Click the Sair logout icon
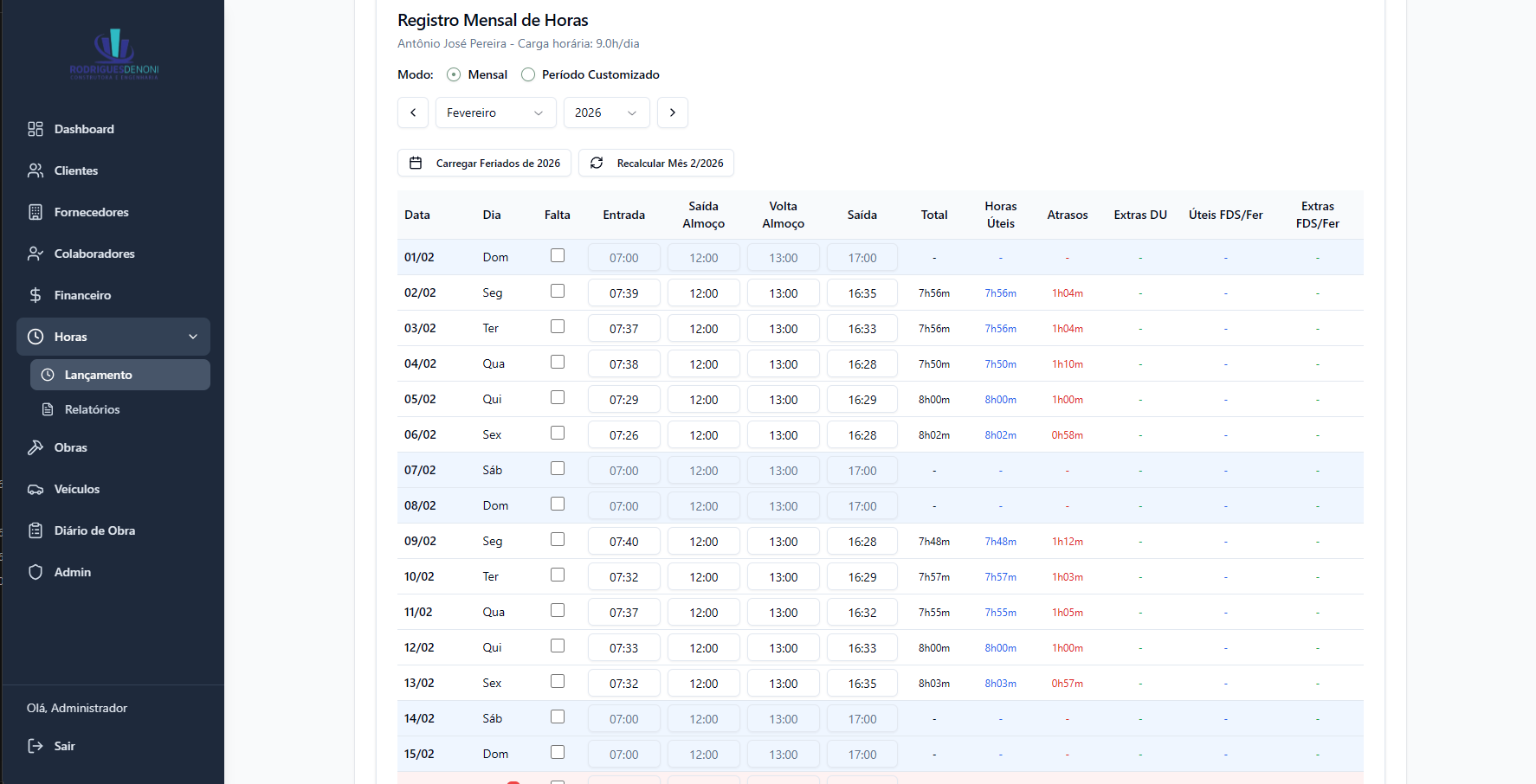This screenshot has height=784, width=1536. (35, 746)
